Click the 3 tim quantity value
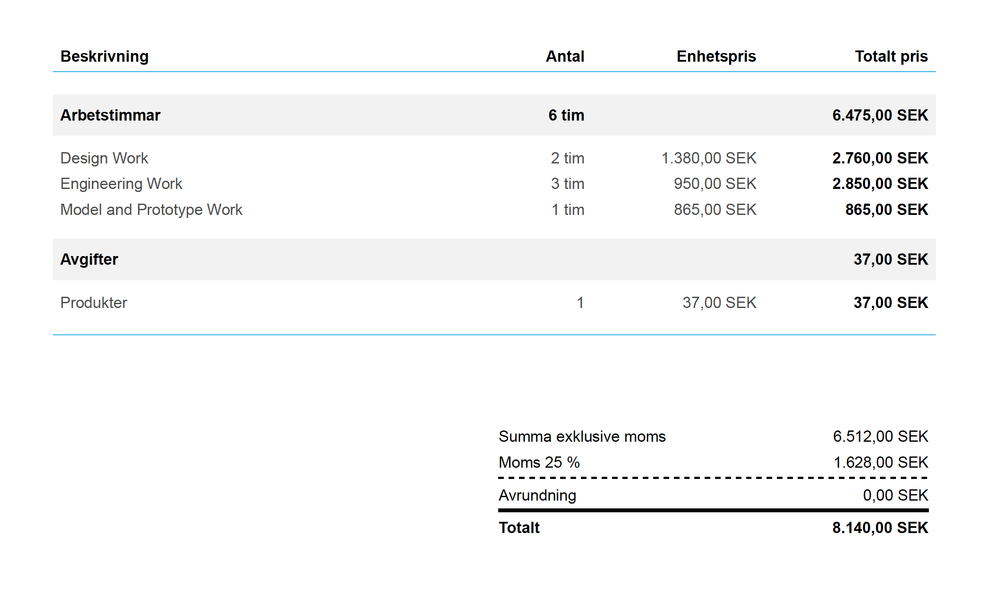The image size is (999, 590). tap(568, 183)
